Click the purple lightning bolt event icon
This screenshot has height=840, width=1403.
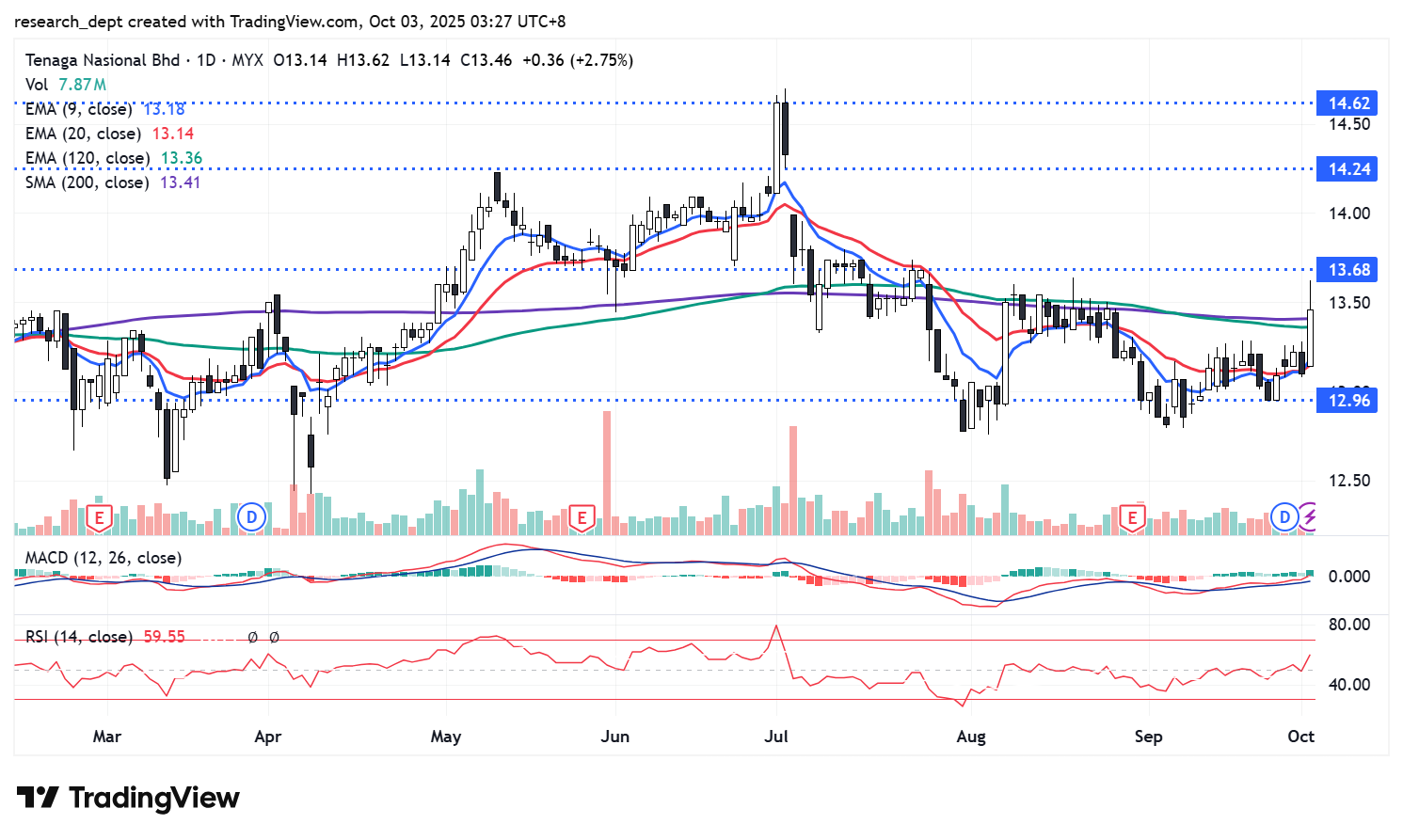(x=1309, y=516)
